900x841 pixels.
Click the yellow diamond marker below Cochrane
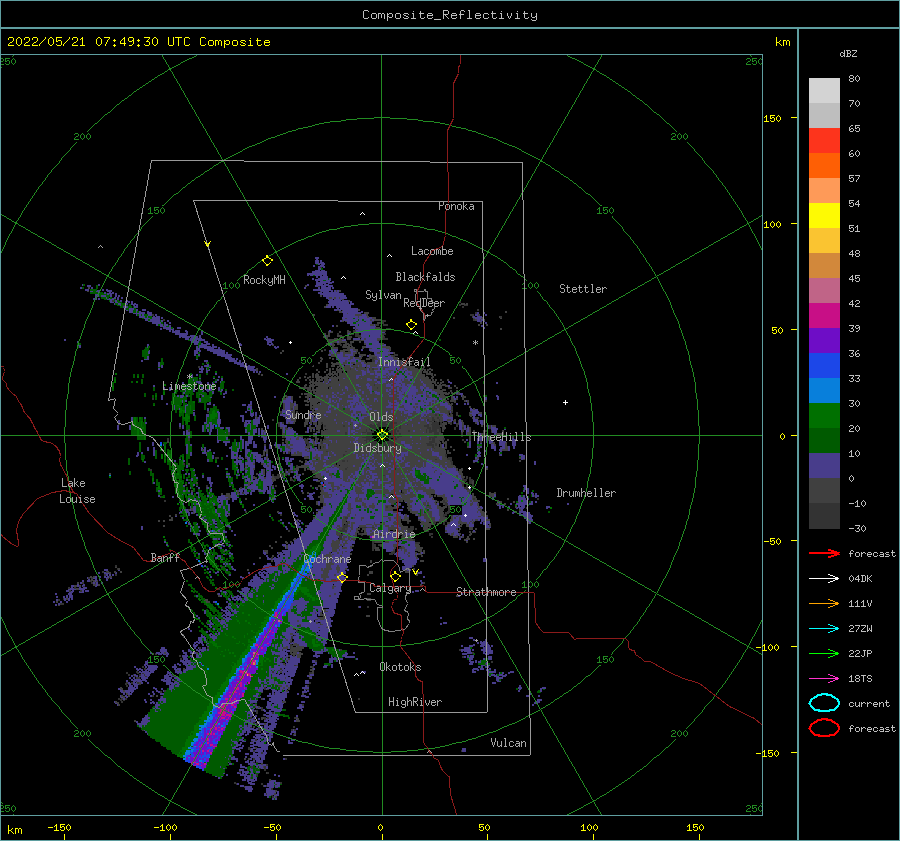click(x=342, y=577)
